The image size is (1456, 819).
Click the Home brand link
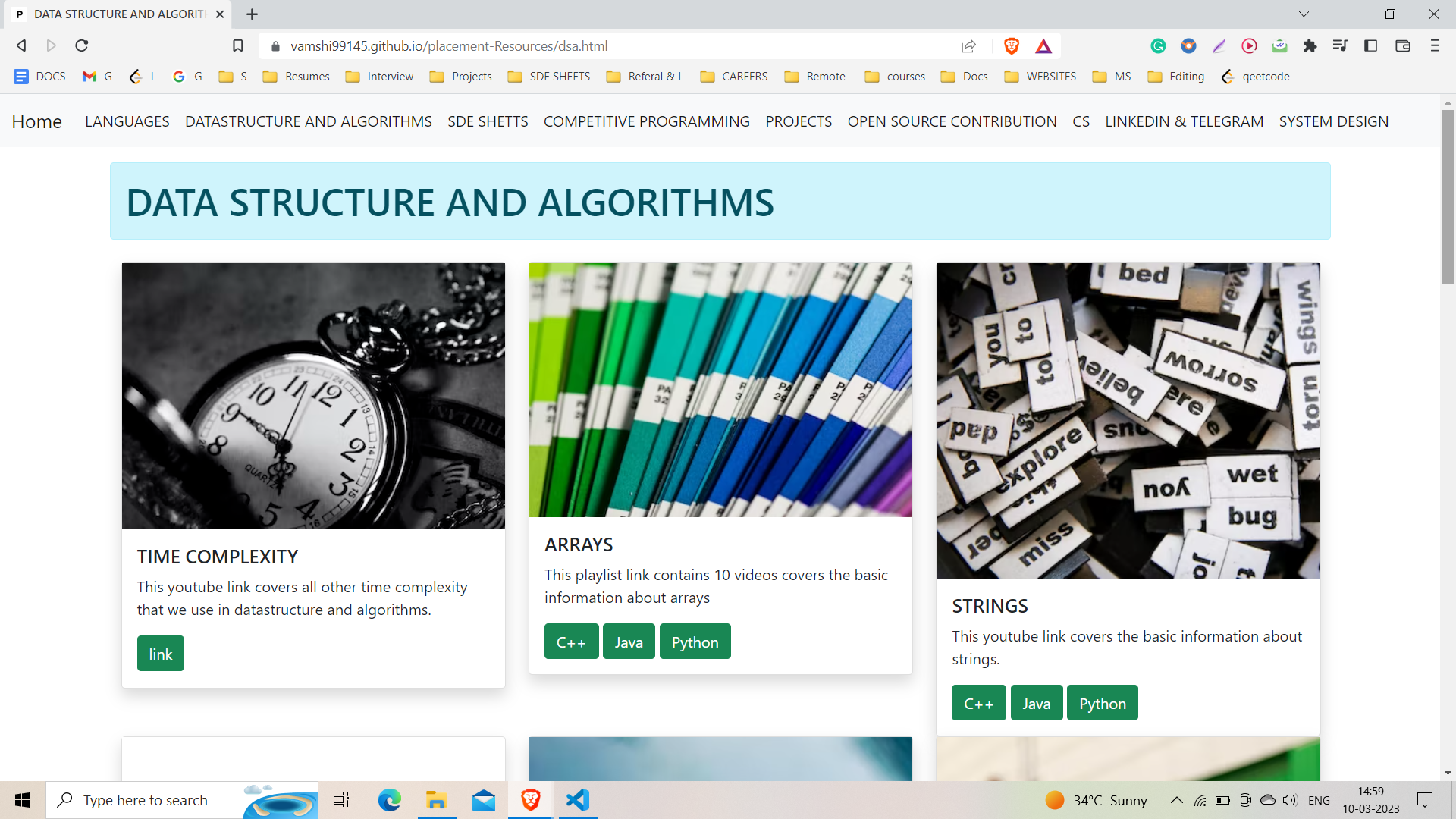[x=37, y=121]
